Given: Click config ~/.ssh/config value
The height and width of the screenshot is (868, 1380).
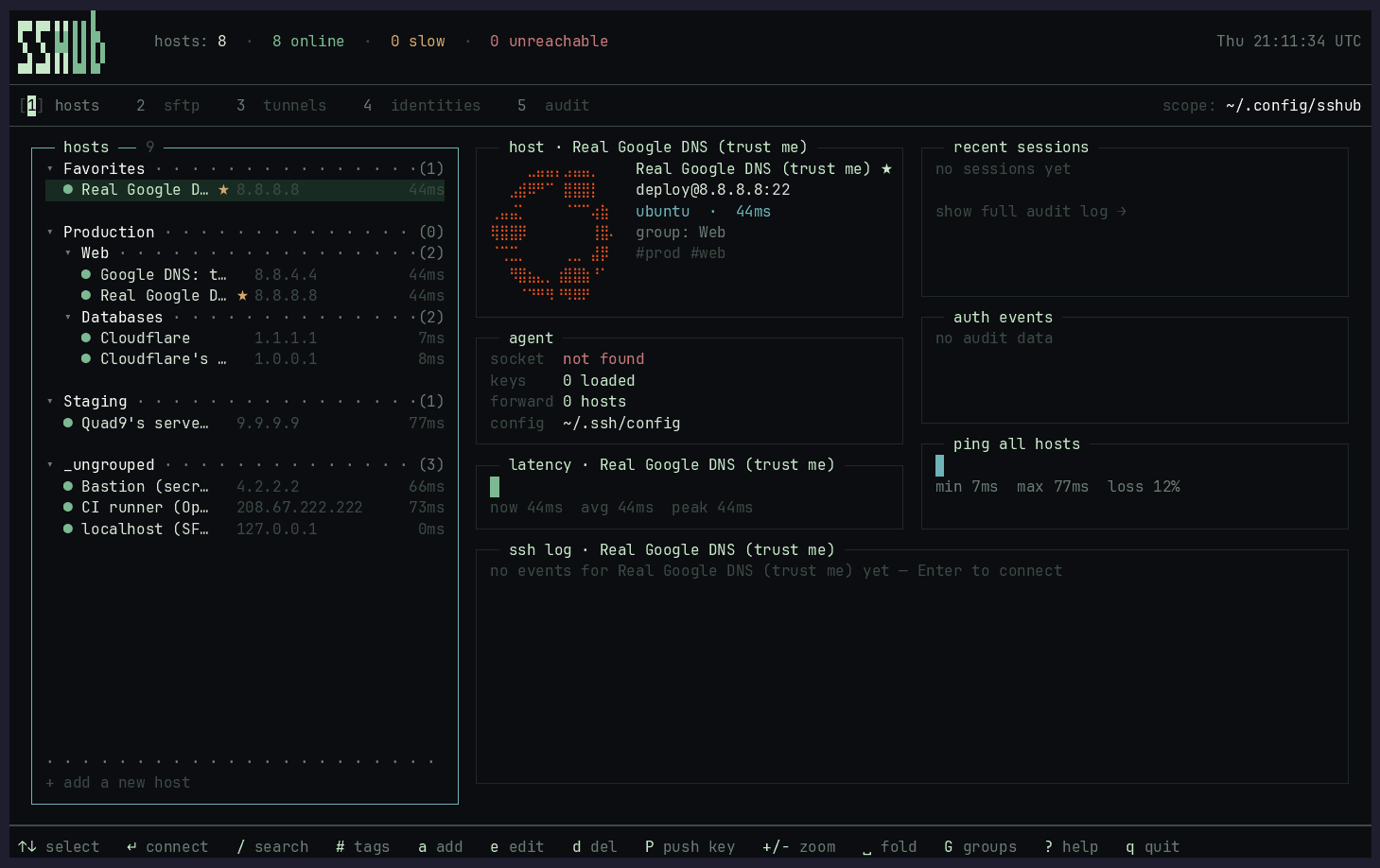Looking at the screenshot, I should point(621,424).
